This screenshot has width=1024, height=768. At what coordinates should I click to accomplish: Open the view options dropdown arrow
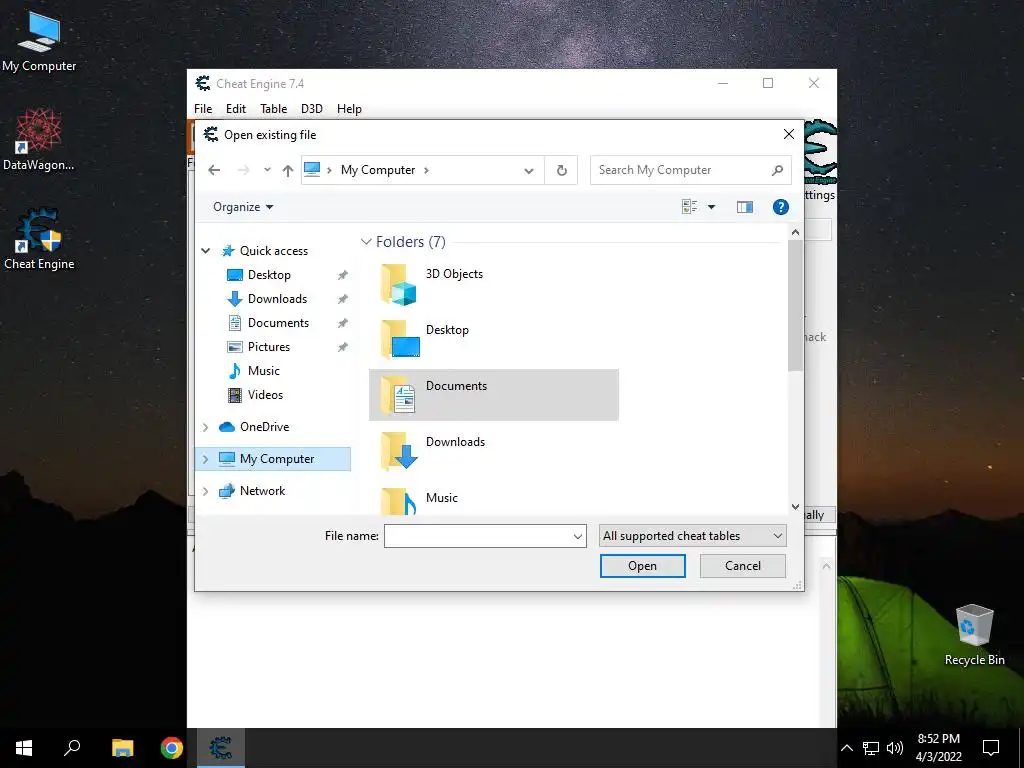point(712,207)
